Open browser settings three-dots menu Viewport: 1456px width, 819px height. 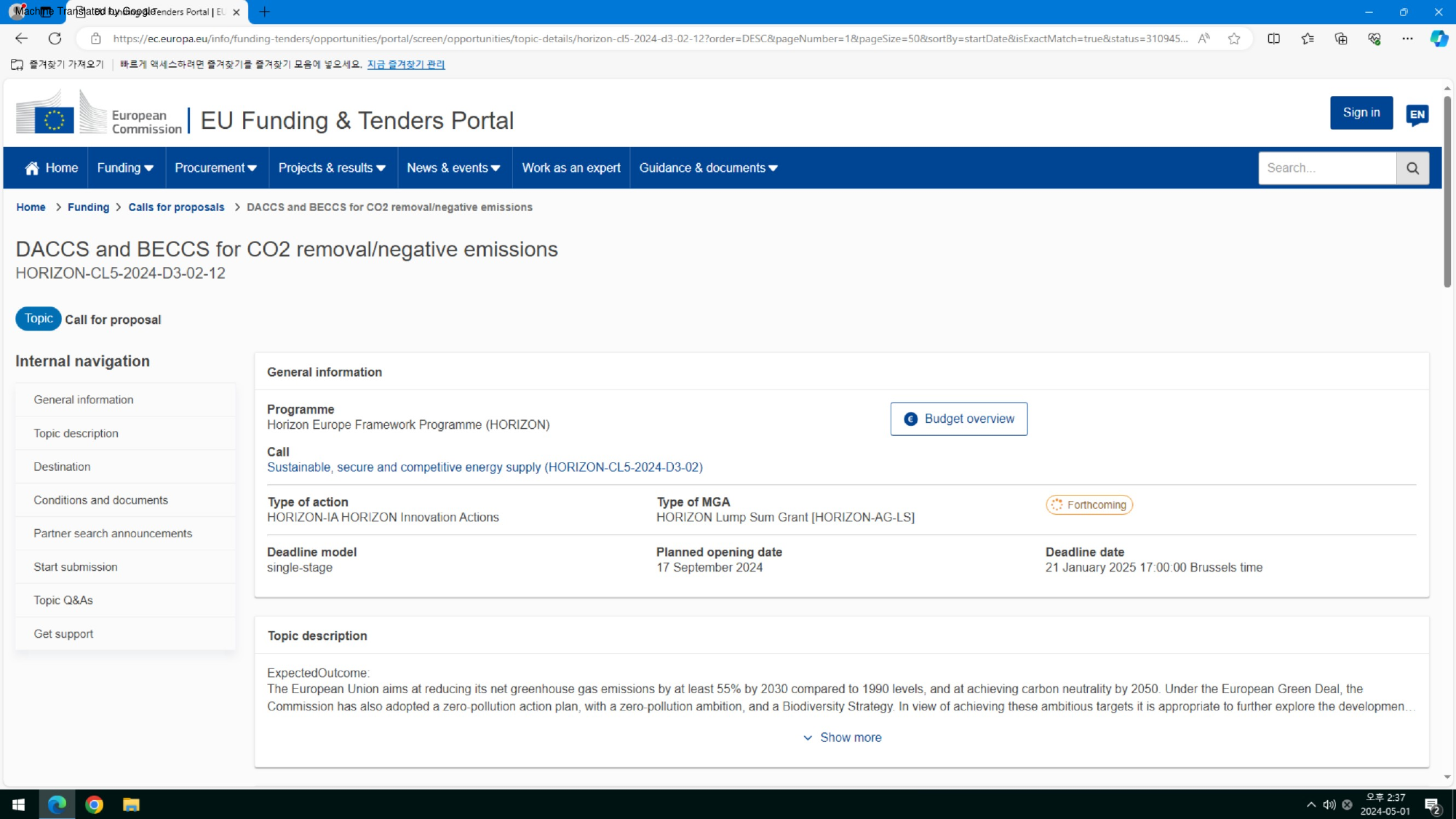coord(1407,39)
